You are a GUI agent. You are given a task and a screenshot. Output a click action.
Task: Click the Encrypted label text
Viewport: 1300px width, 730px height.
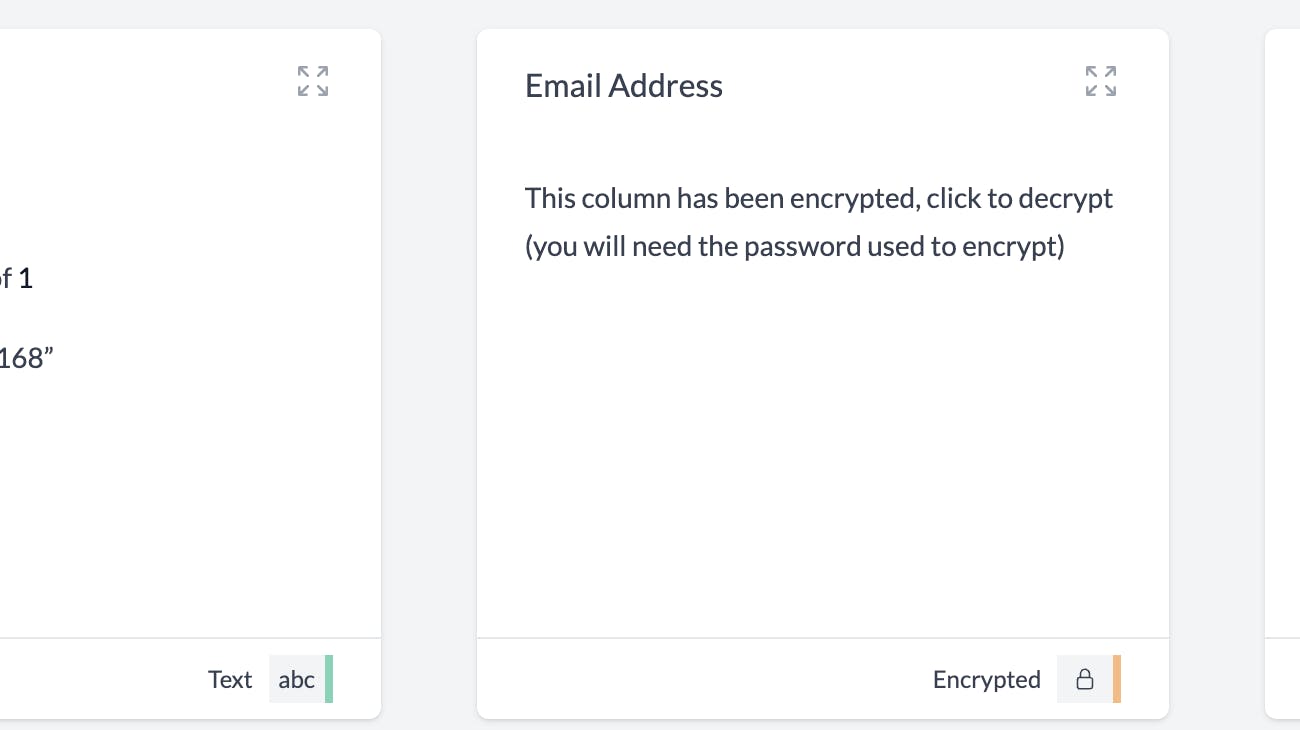(x=986, y=679)
